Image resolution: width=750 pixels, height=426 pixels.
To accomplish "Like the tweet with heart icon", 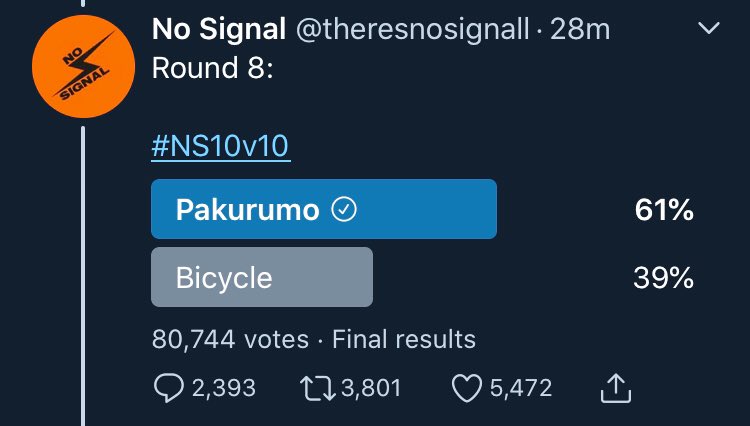I will click(467, 387).
